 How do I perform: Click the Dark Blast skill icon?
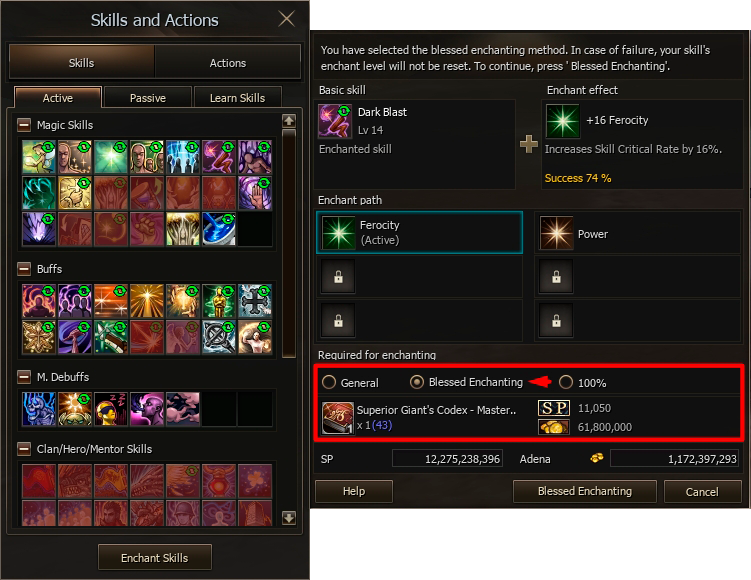coord(334,122)
